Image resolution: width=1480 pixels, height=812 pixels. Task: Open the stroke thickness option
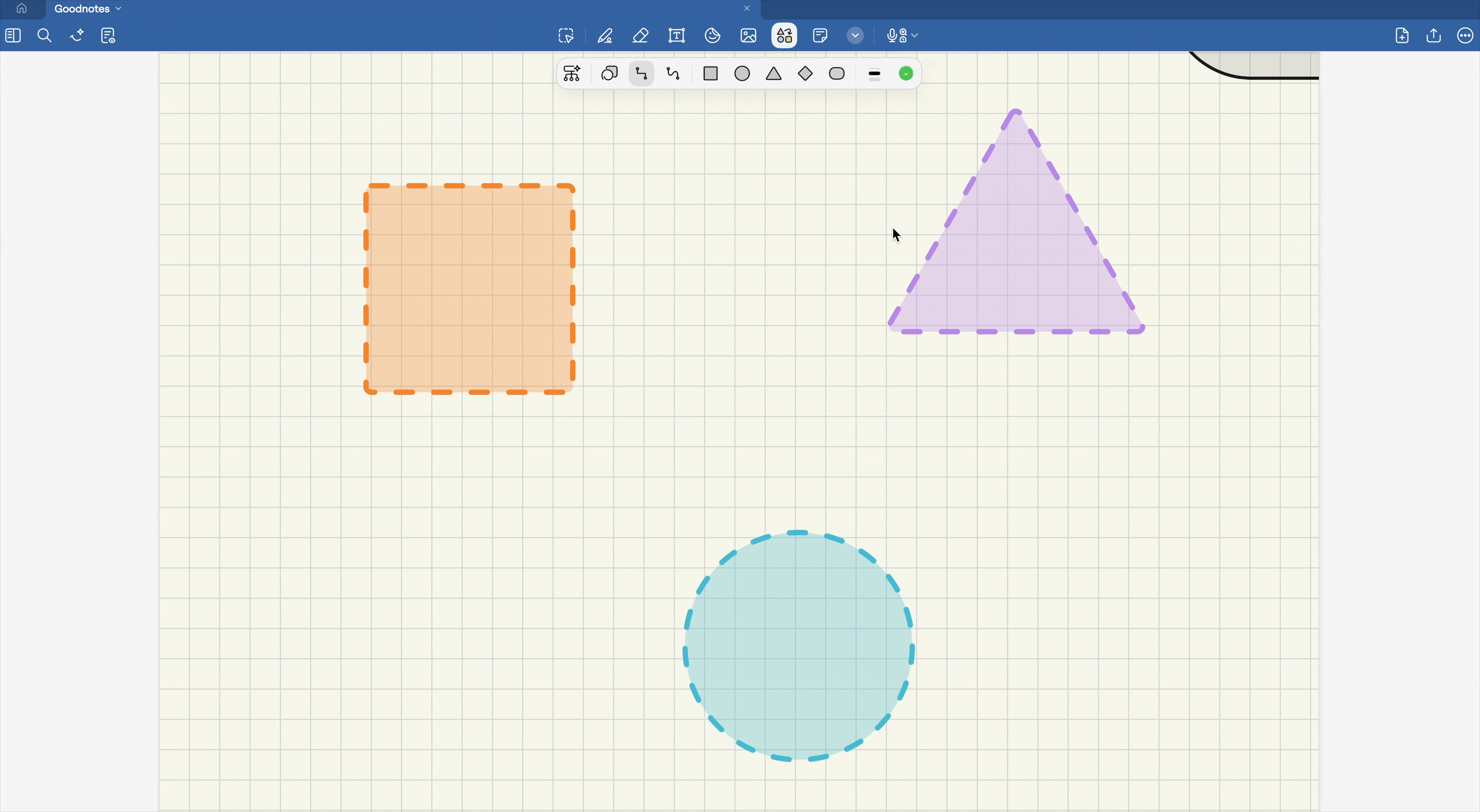pyautogui.click(x=875, y=74)
